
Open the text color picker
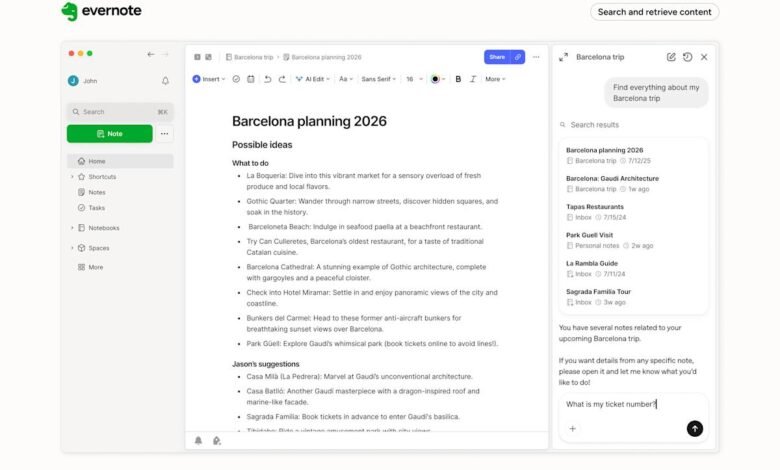point(438,79)
